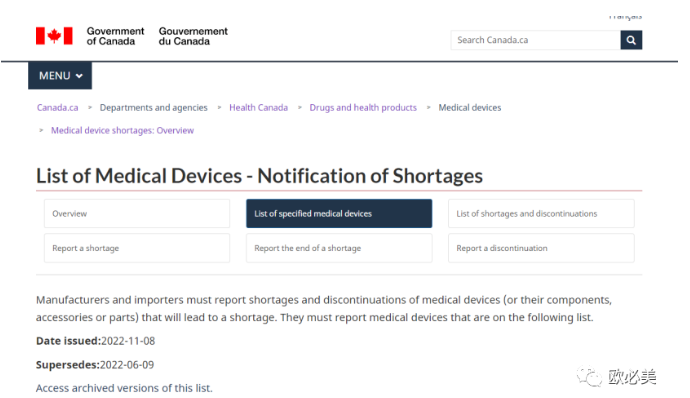Focus the Search Canada.ca field
Image resolution: width=690 pixels, height=398 pixels.
pos(536,40)
